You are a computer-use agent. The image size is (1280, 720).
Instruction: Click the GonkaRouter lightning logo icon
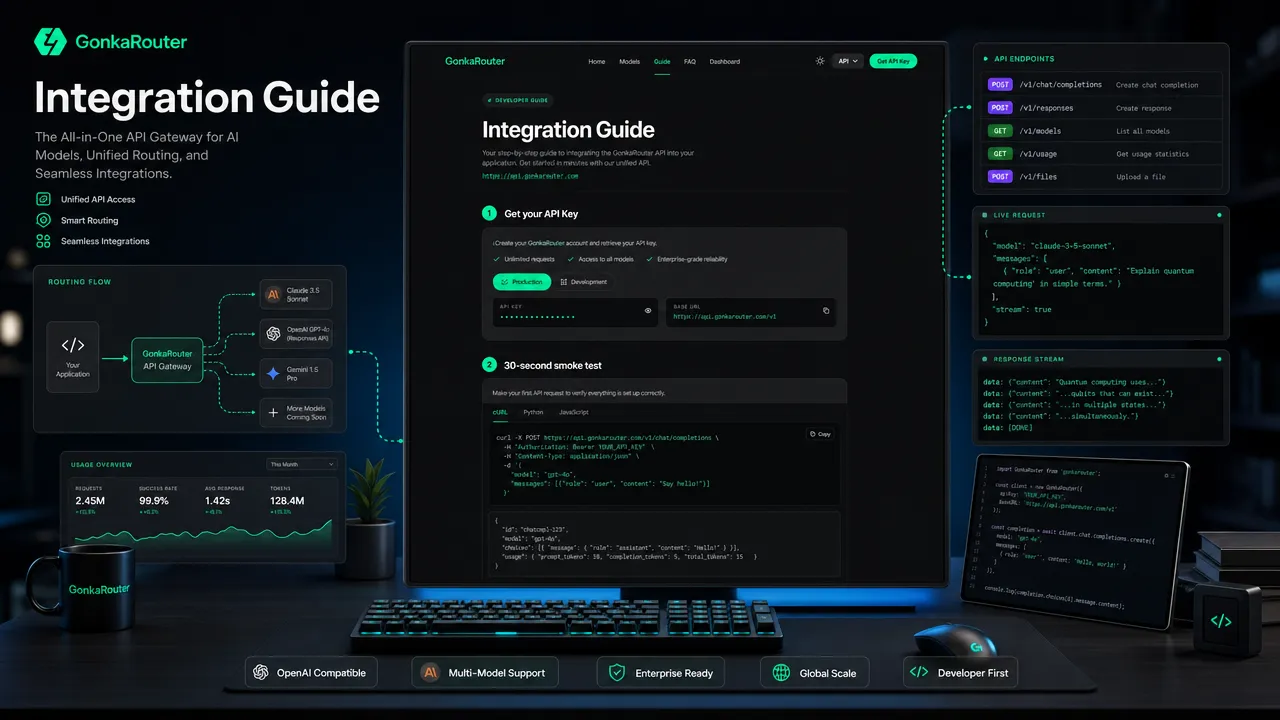click(50, 42)
